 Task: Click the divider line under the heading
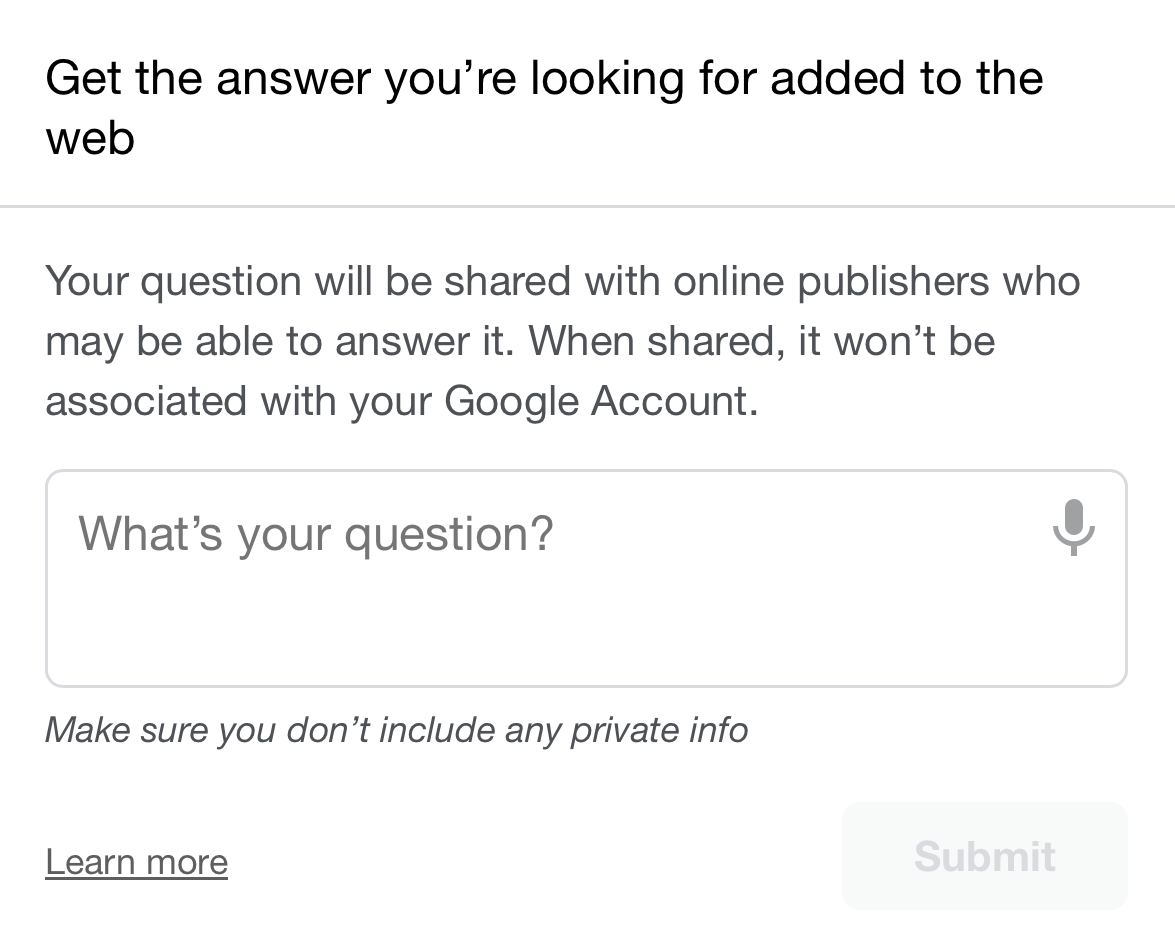pyautogui.click(x=587, y=207)
